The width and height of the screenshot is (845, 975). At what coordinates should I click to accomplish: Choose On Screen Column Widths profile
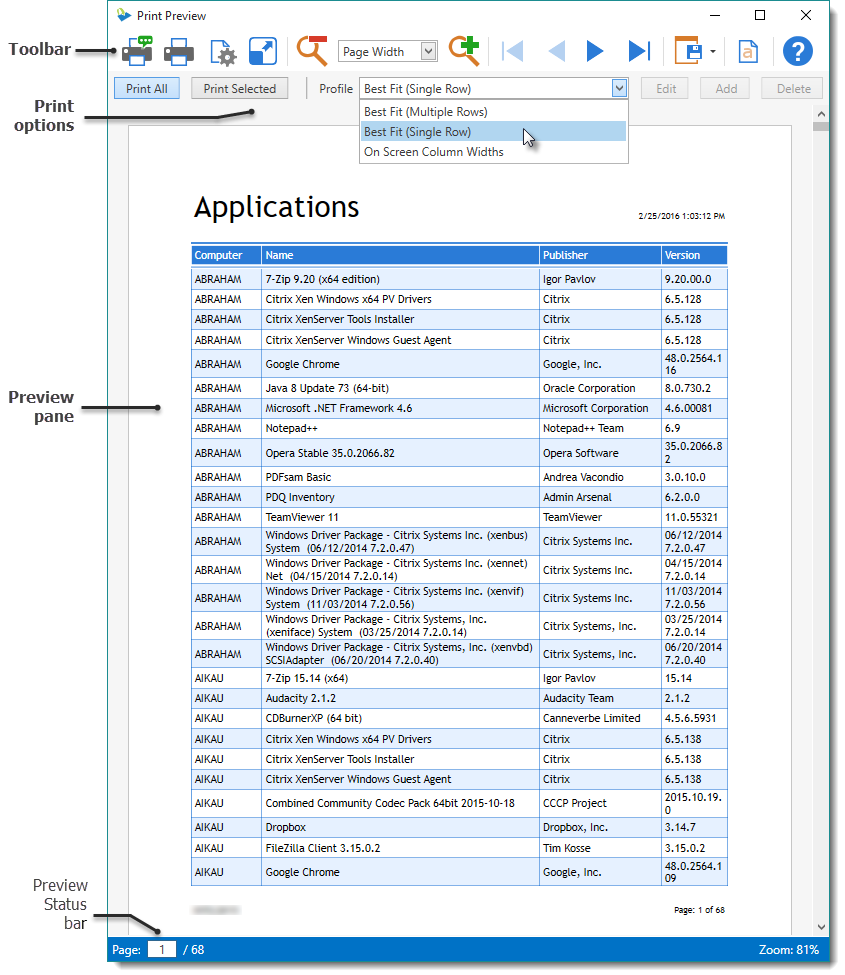(494, 152)
